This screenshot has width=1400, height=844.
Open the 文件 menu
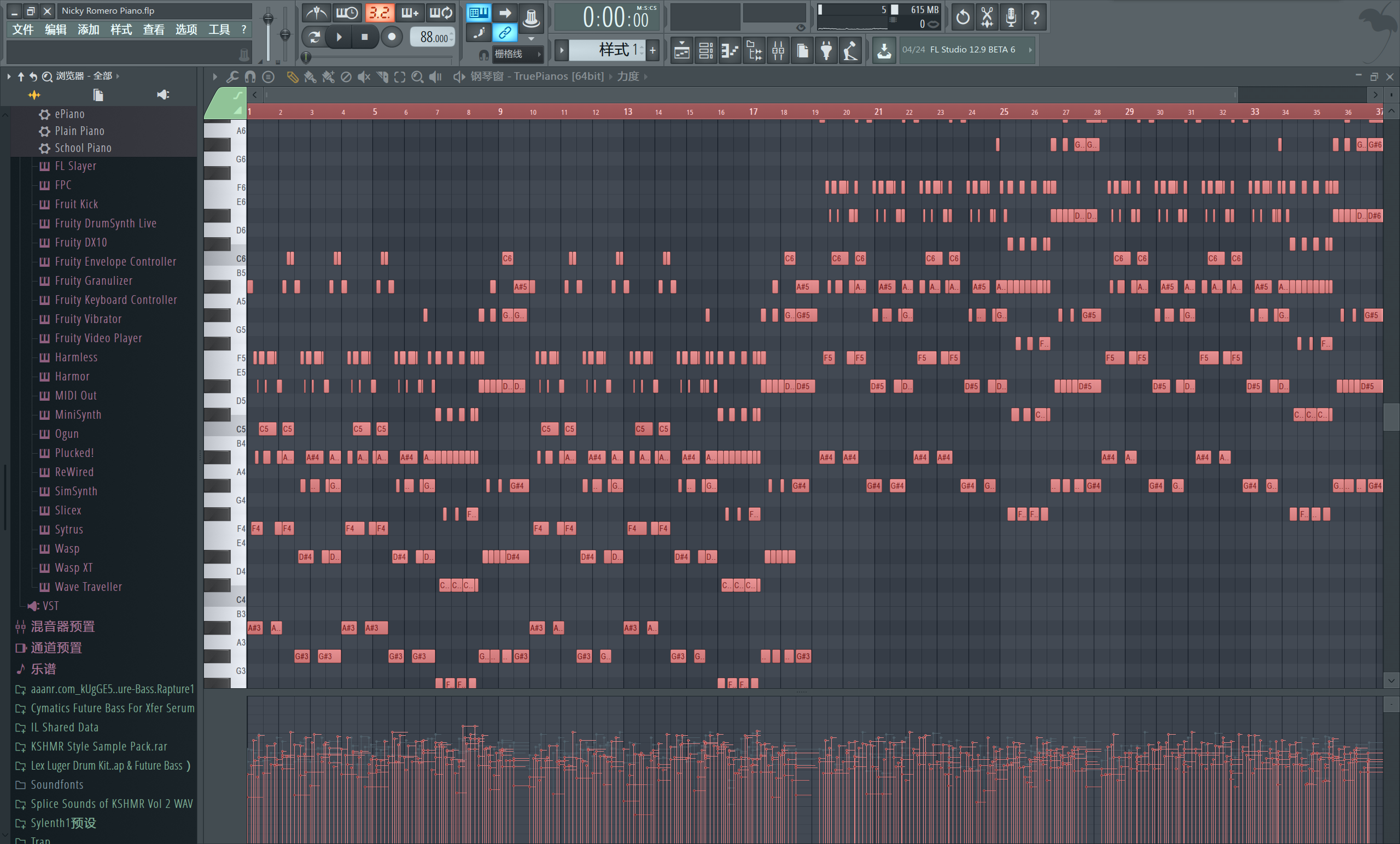24,30
